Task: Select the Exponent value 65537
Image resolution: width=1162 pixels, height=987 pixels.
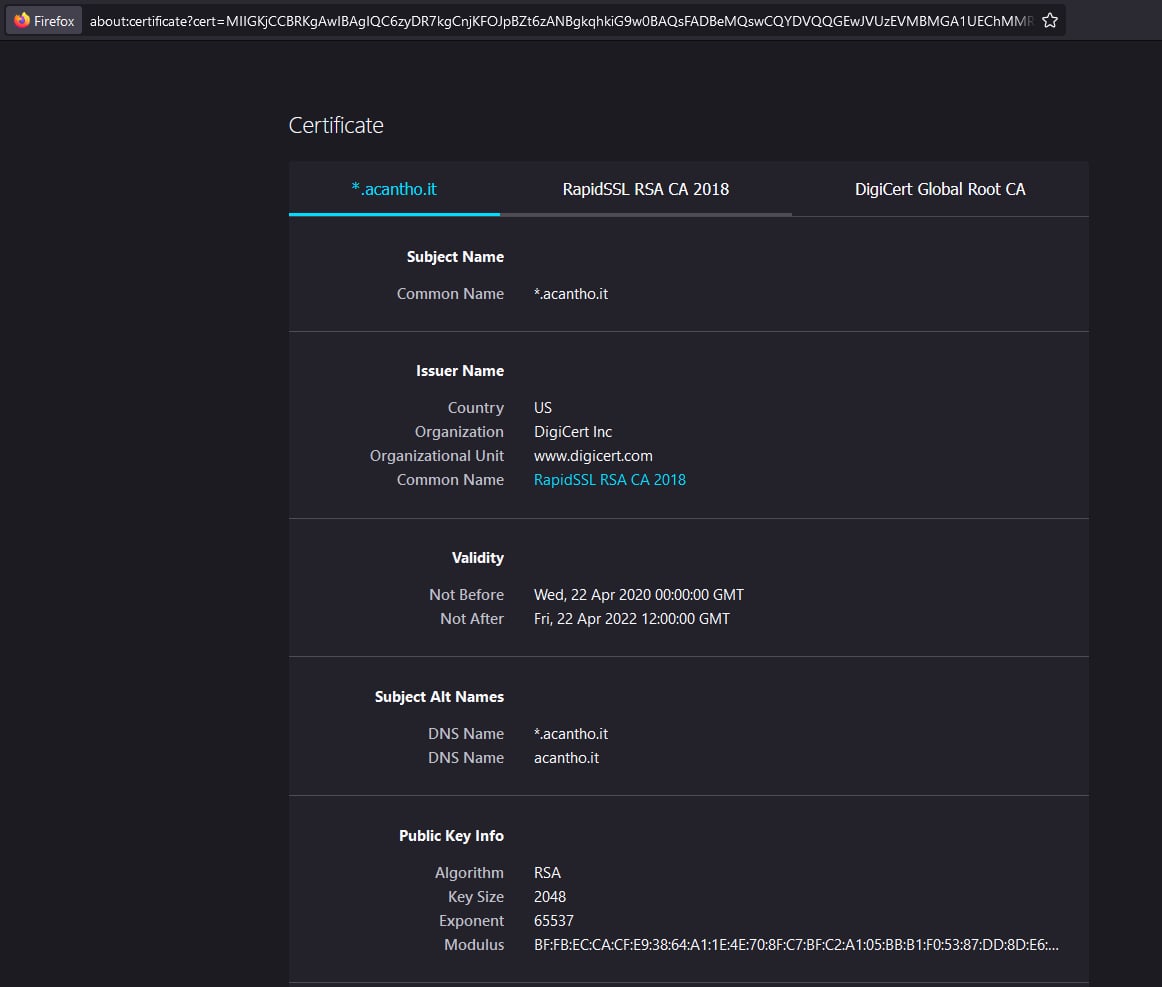Action: pos(554,921)
